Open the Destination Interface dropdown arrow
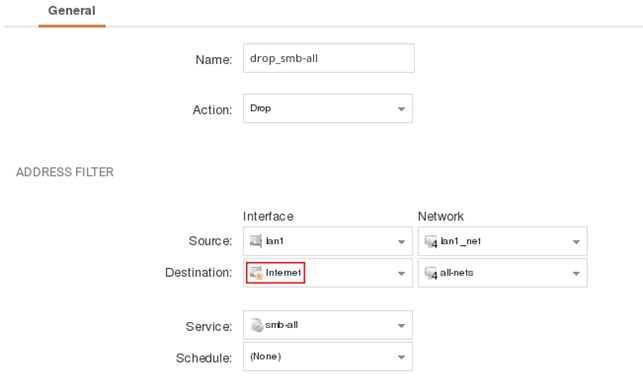The width and height of the screenshot is (643, 388). tap(401, 274)
